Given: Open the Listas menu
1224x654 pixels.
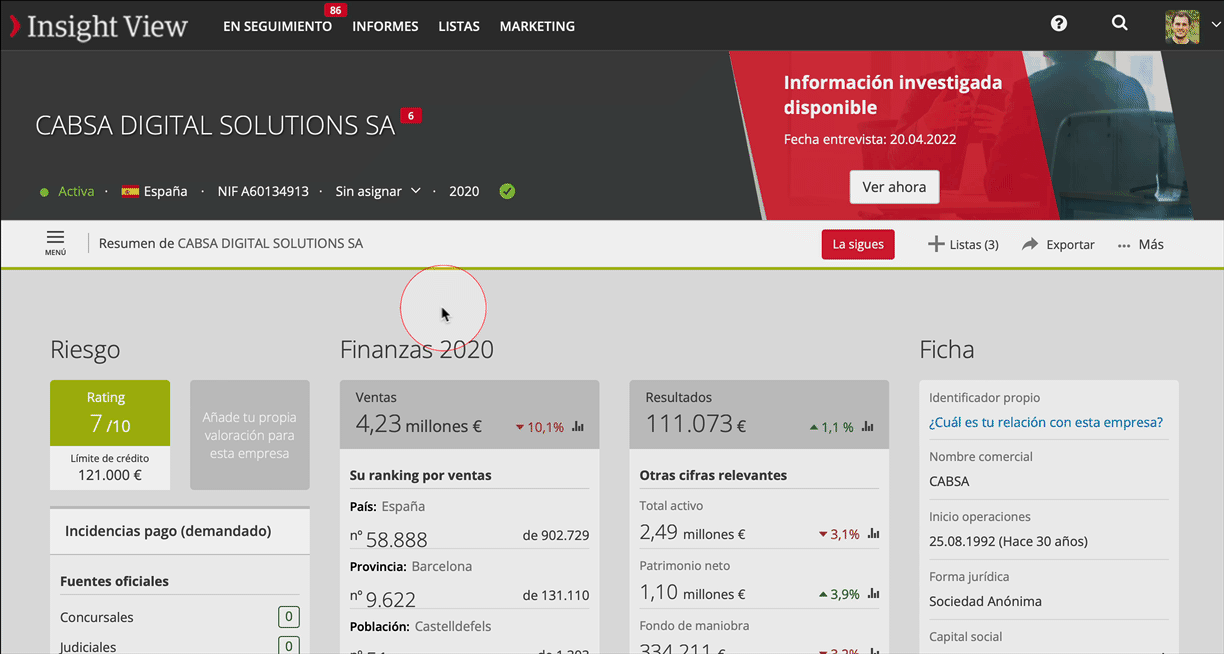Looking at the screenshot, I should (x=459, y=27).
